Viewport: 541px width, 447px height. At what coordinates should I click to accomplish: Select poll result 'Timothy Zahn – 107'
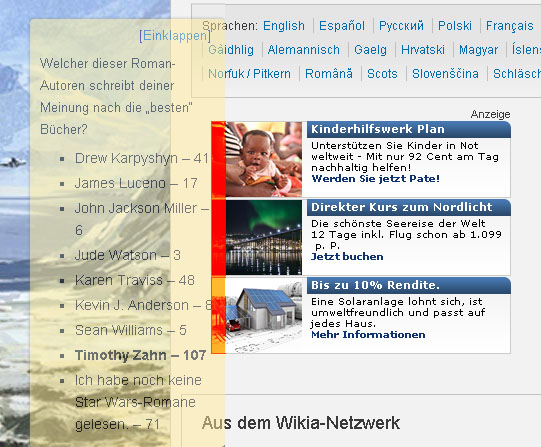pyautogui.click(x=140, y=355)
